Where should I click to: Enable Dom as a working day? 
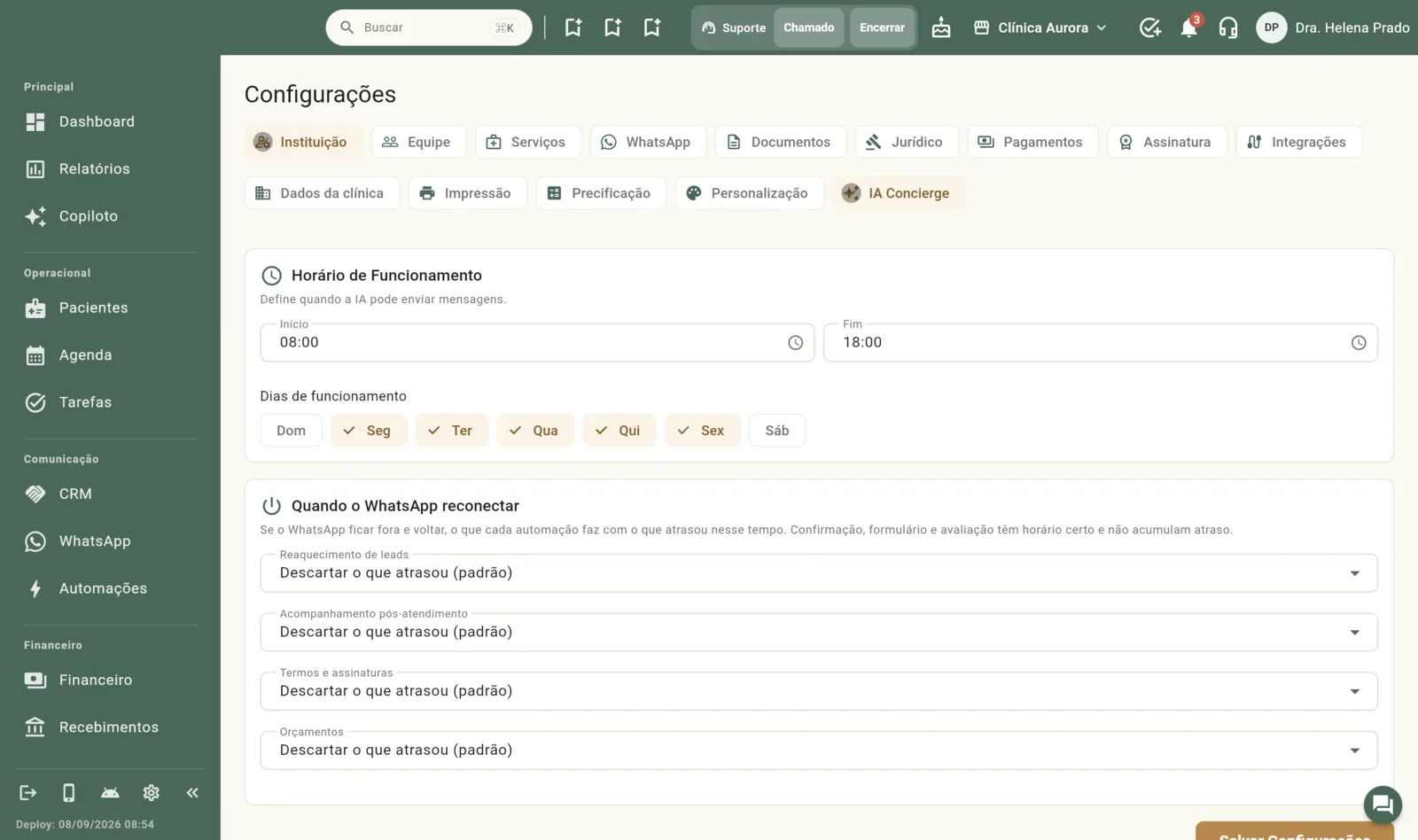(x=291, y=431)
